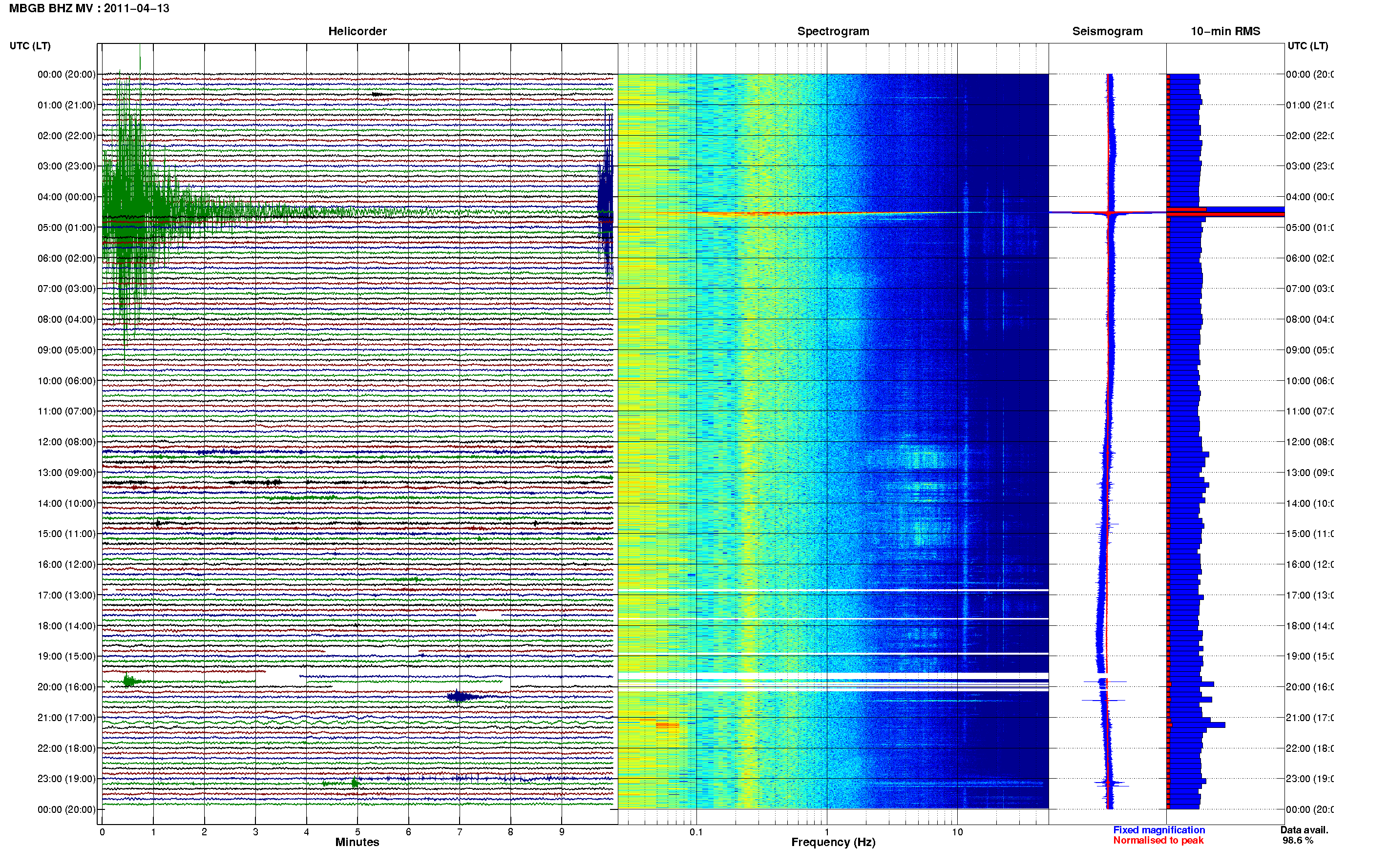Click the right '02:00 (22:' time label

(x=1310, y=136)
